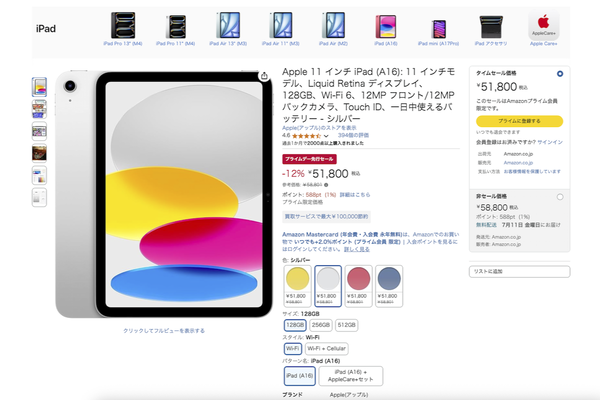Open iPad mini (A17 Pro) product icon
Viewport: 600px width, 400px height.
439,29
